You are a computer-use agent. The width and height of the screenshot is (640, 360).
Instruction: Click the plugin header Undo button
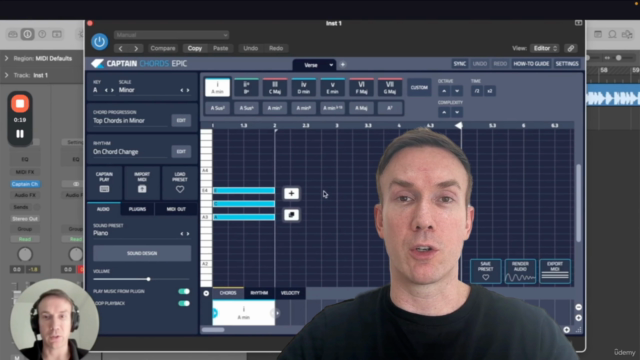click(251, 48)
